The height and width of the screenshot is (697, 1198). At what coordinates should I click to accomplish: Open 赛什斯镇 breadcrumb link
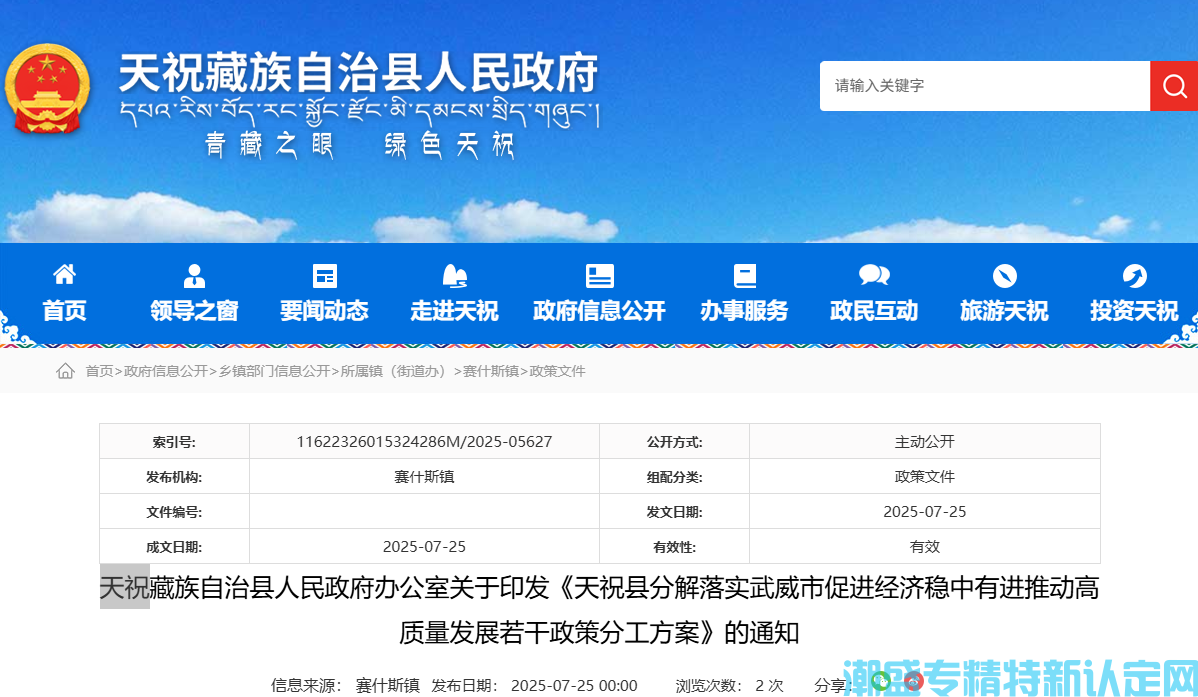pyautogui.click(x=491, y=371)
